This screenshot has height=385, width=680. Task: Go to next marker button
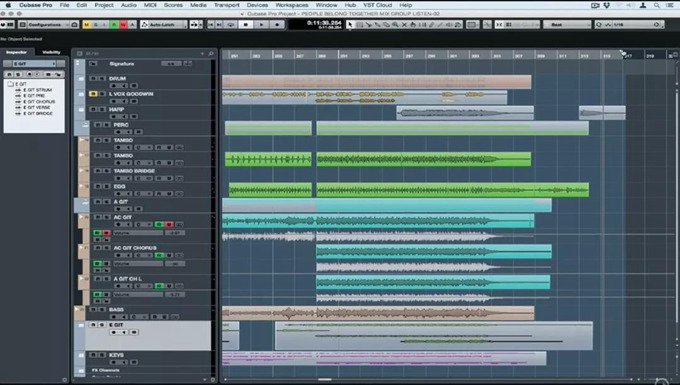[219, 25]
